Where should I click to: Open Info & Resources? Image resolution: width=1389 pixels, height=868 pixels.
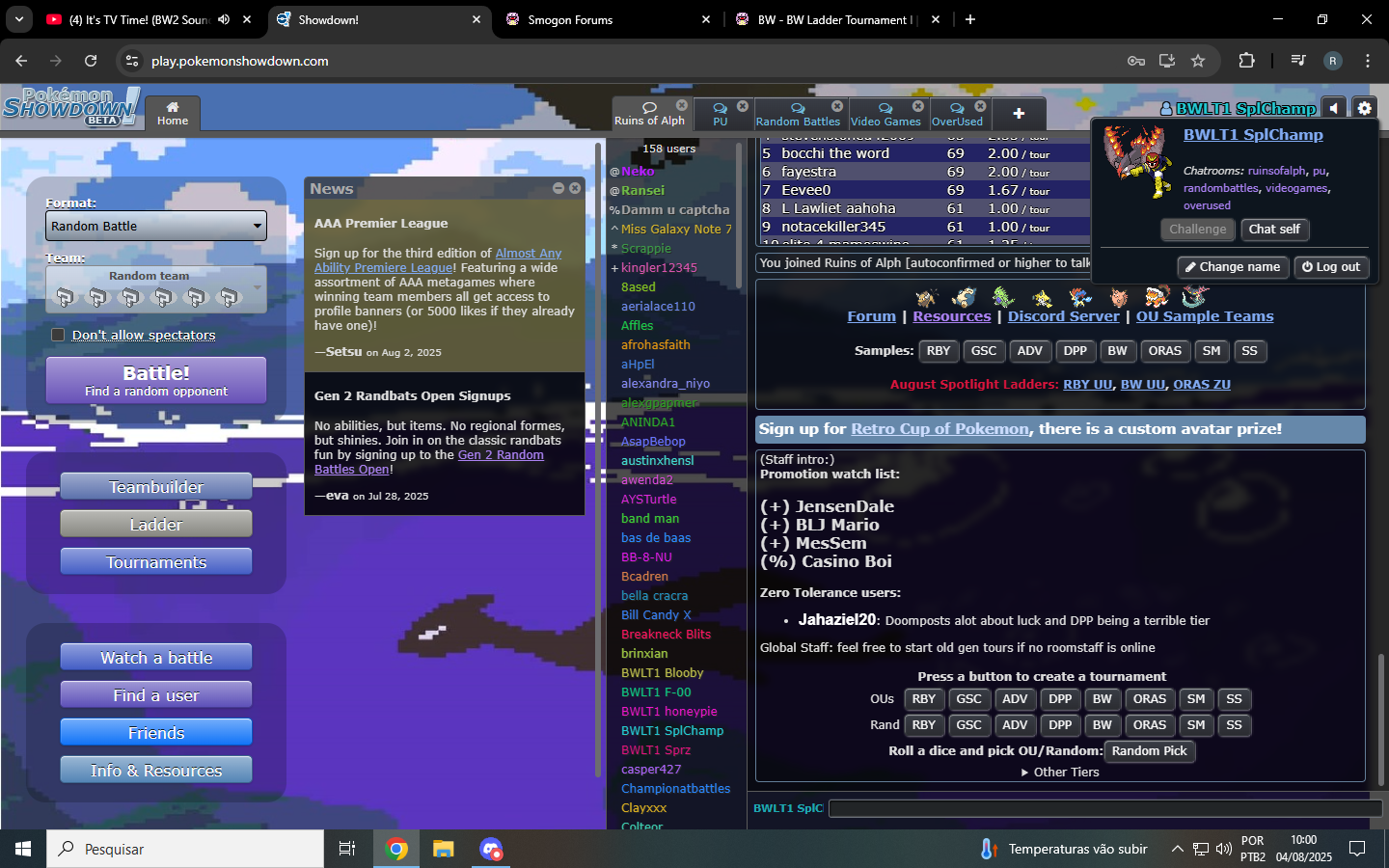[156, 771]
